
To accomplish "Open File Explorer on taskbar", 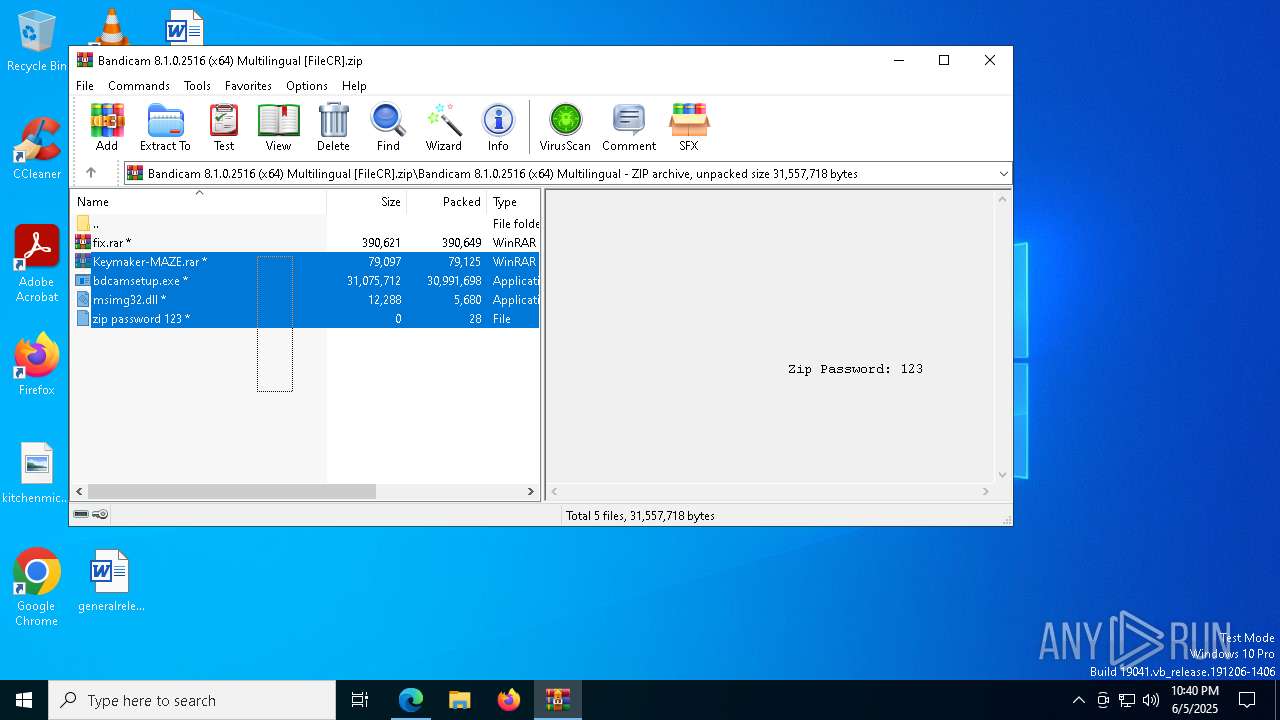I will tap(459, 700).
